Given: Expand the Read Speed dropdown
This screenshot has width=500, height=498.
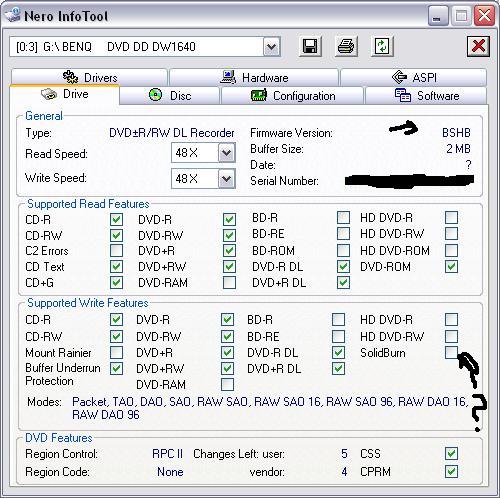Looking at the screenshot, I should coord(227,153).
